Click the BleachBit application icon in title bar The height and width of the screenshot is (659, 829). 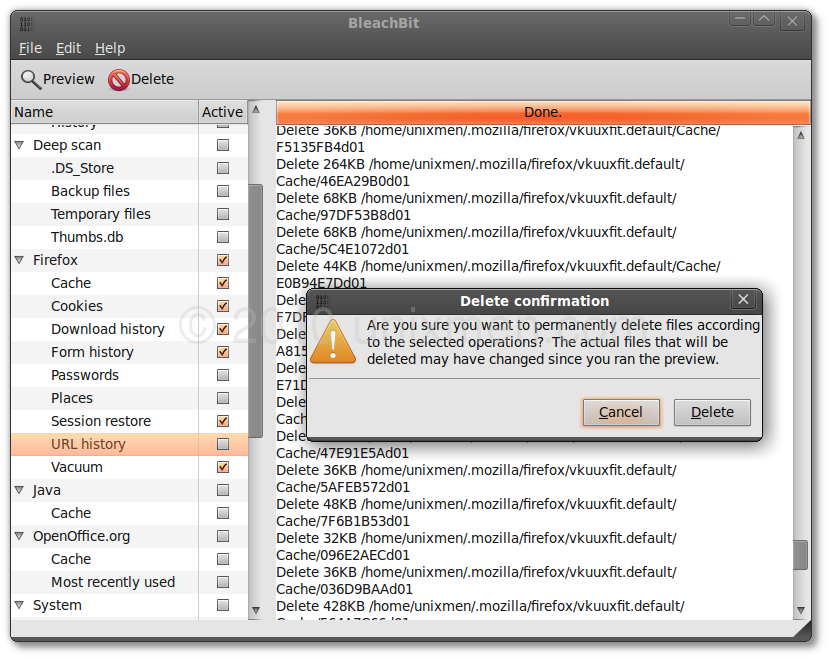pos(26,24)
